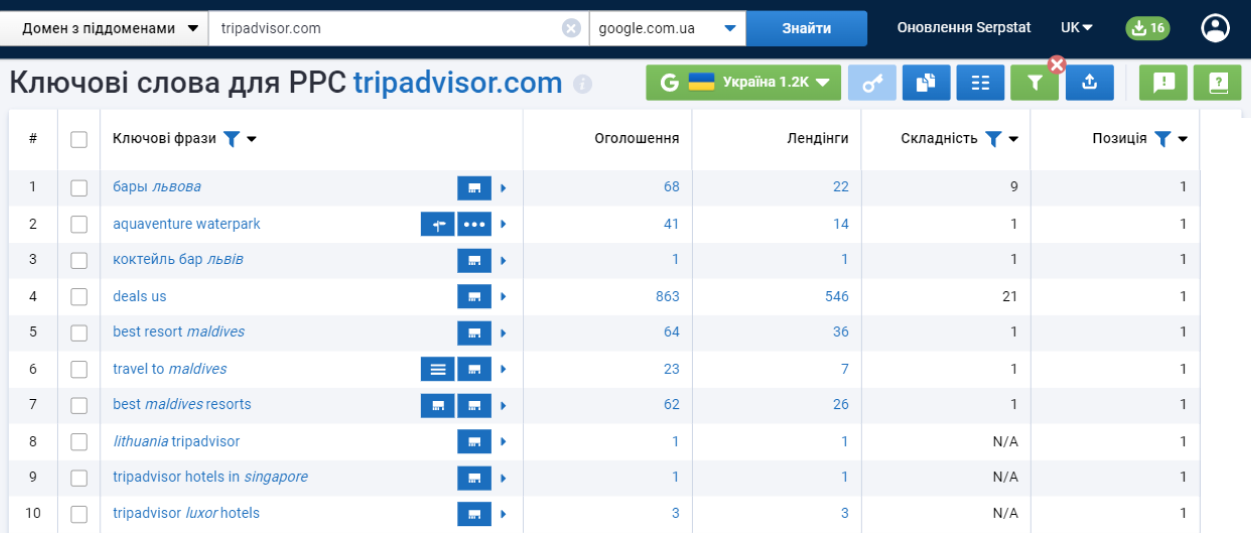Open ads count 68 for бары львова
1251x541 pixels.
(x=671, y=187)
